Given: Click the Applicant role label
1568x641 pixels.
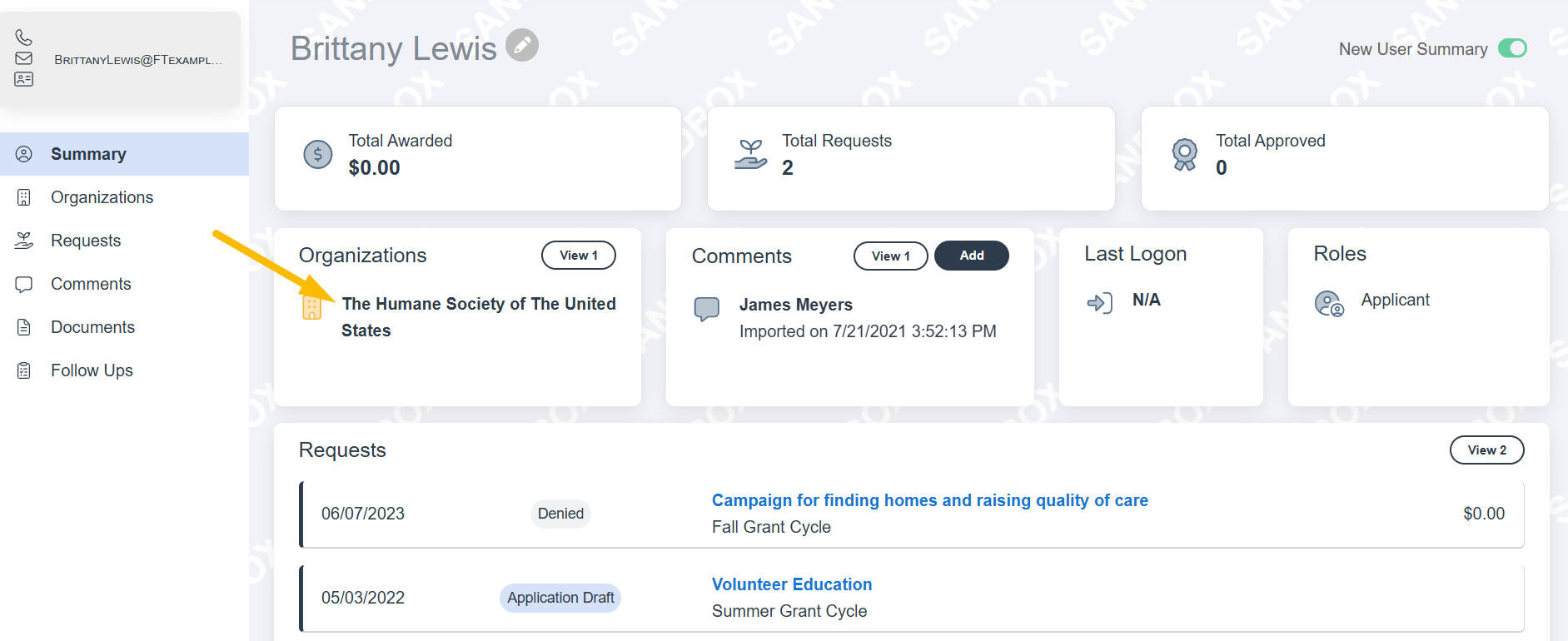Looking at the screenshot, I should [1396, 300].
